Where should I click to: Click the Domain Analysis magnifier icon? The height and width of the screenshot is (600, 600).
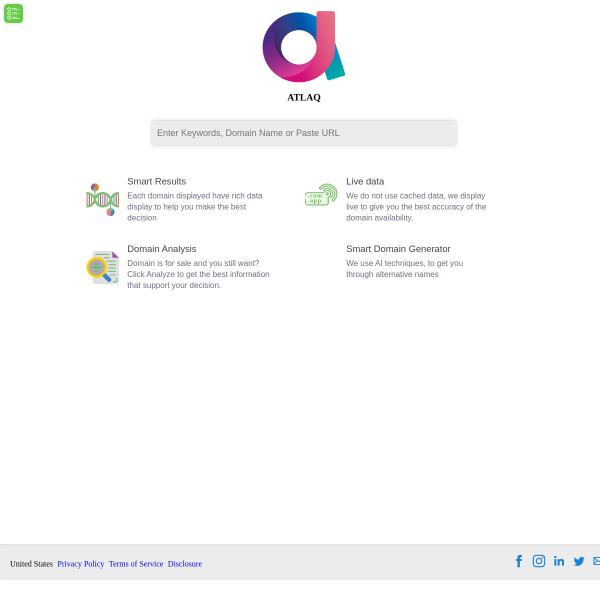pyautogui.click(x=103, y=267)
